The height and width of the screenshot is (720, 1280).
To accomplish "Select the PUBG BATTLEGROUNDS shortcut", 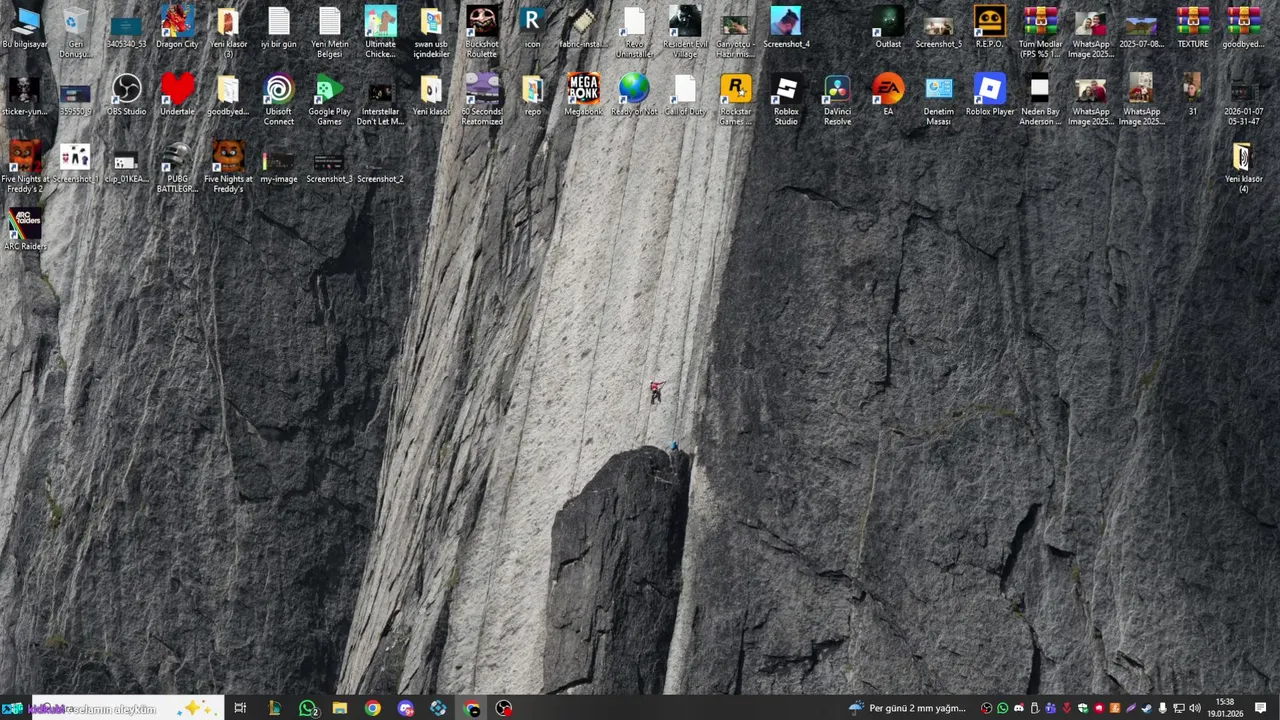I will (x=177, y=167).
